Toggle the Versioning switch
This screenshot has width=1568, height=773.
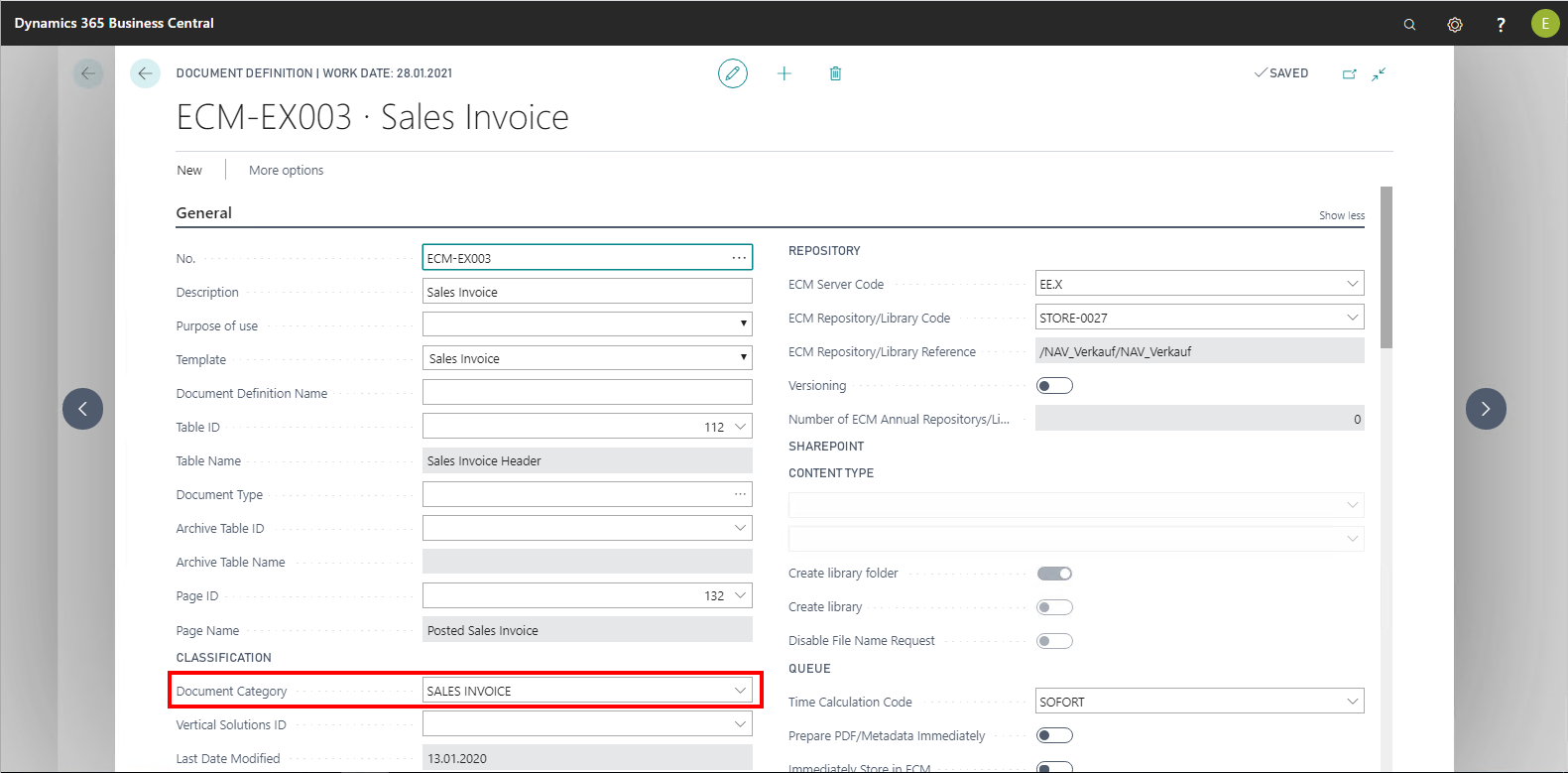pos(1054,386)
